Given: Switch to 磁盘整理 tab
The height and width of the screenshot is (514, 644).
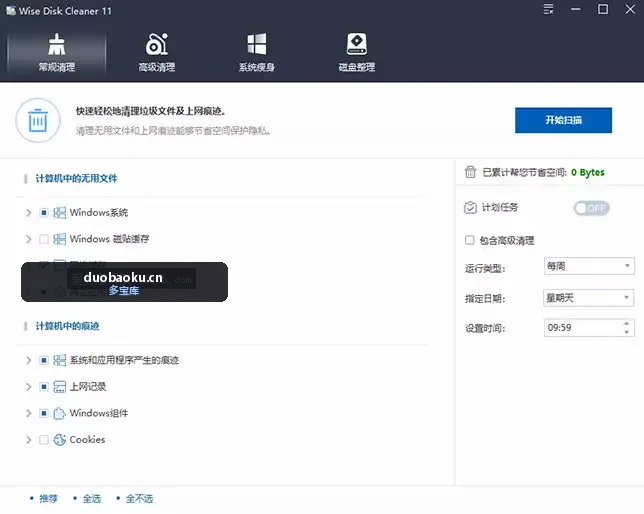Looking at the screenshot, I should (356, 53).
